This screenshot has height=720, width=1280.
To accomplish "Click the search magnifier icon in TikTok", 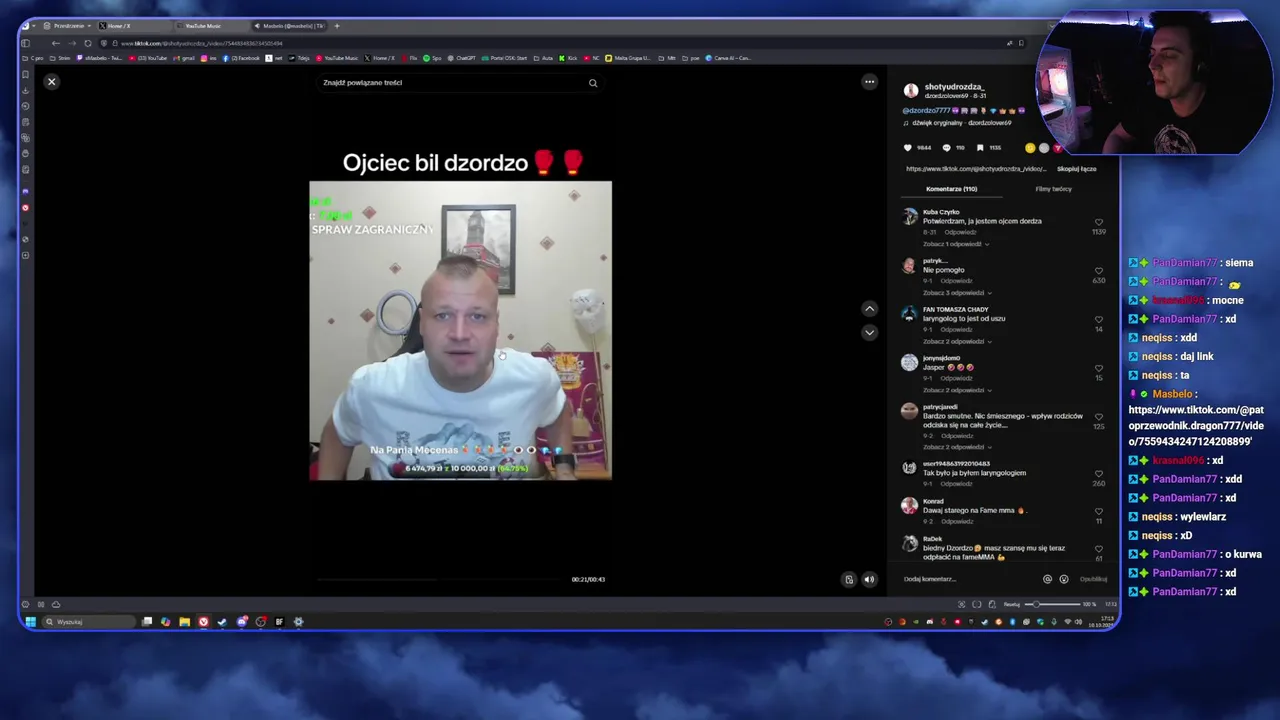I will (593, 83).
